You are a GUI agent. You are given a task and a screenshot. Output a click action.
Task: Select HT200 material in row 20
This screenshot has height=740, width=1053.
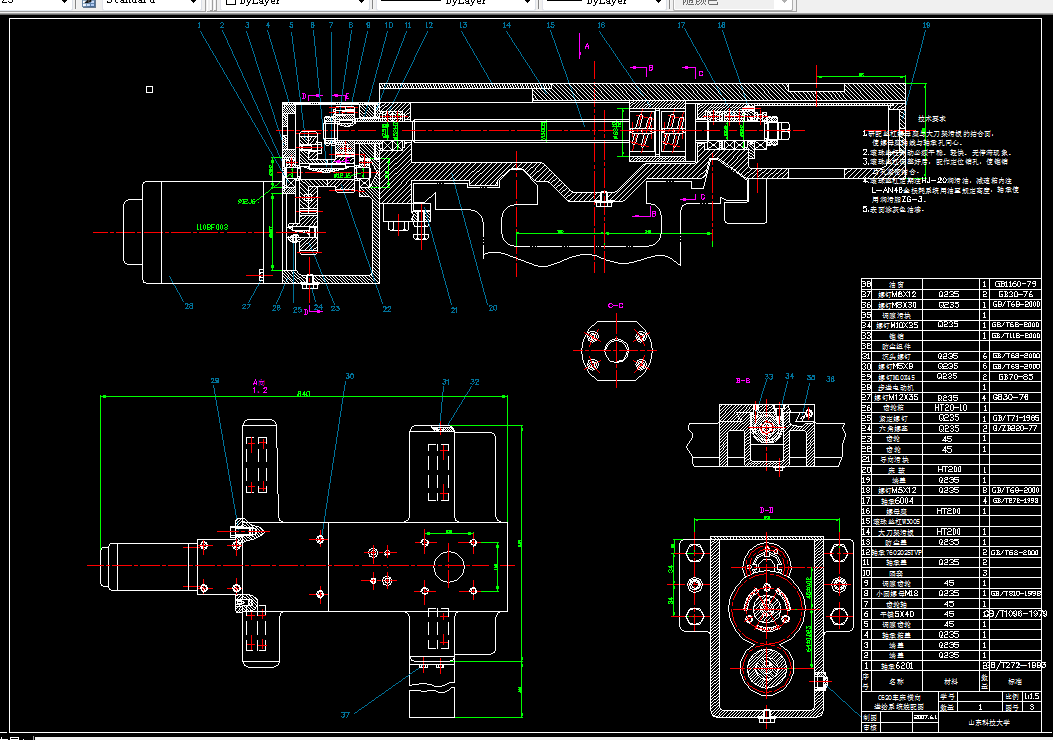point(949,469)
